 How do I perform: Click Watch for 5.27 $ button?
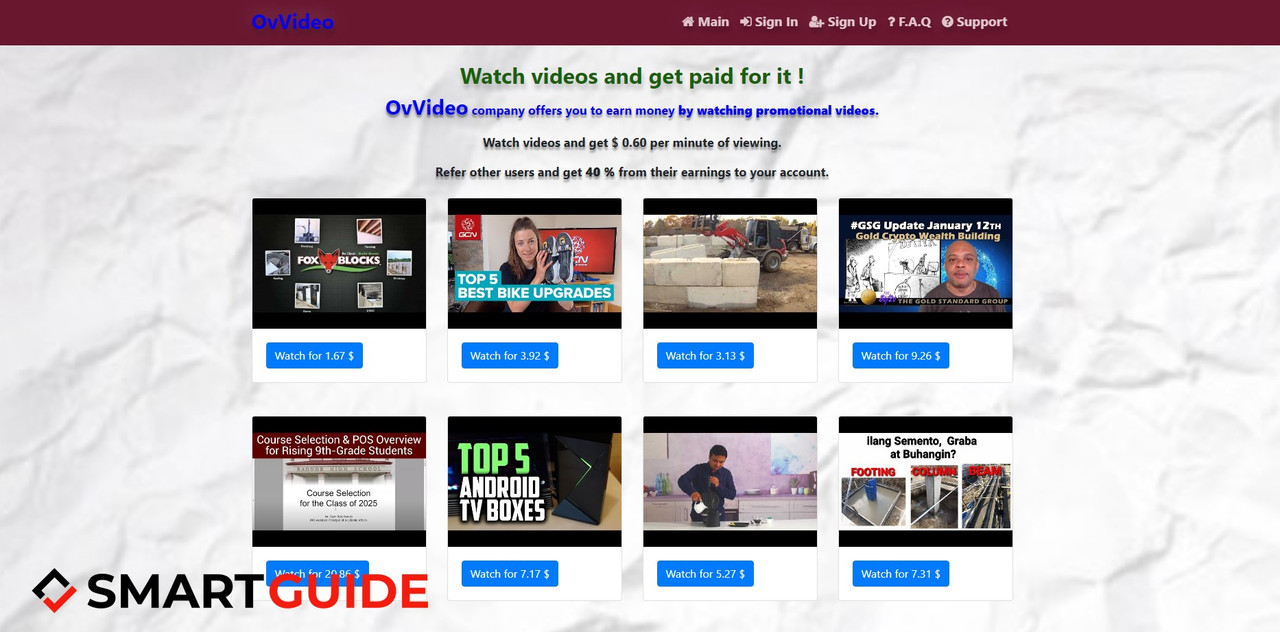click(x=705, y=574)
